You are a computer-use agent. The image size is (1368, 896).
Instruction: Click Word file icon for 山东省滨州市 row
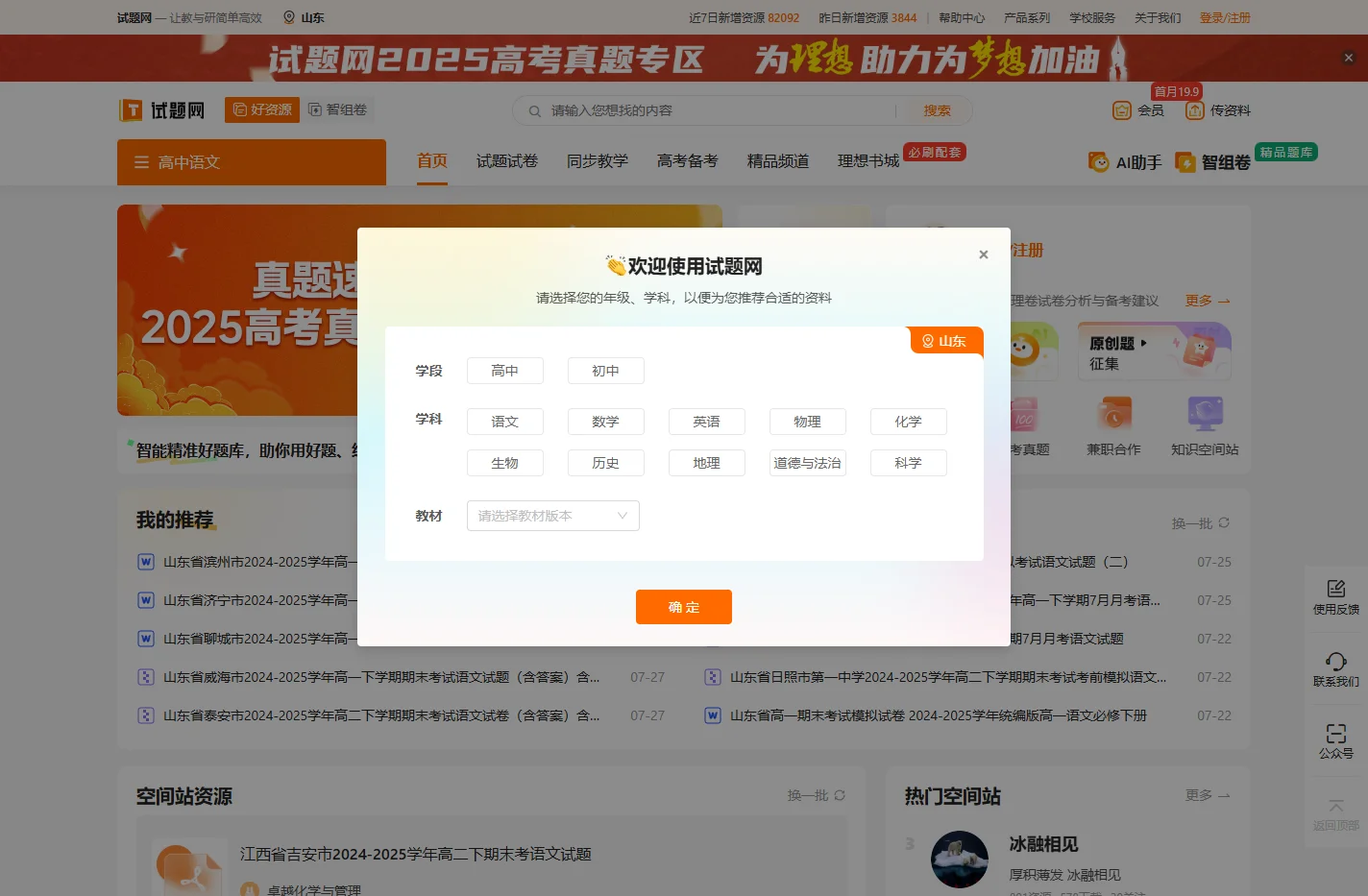coord(146,562)
